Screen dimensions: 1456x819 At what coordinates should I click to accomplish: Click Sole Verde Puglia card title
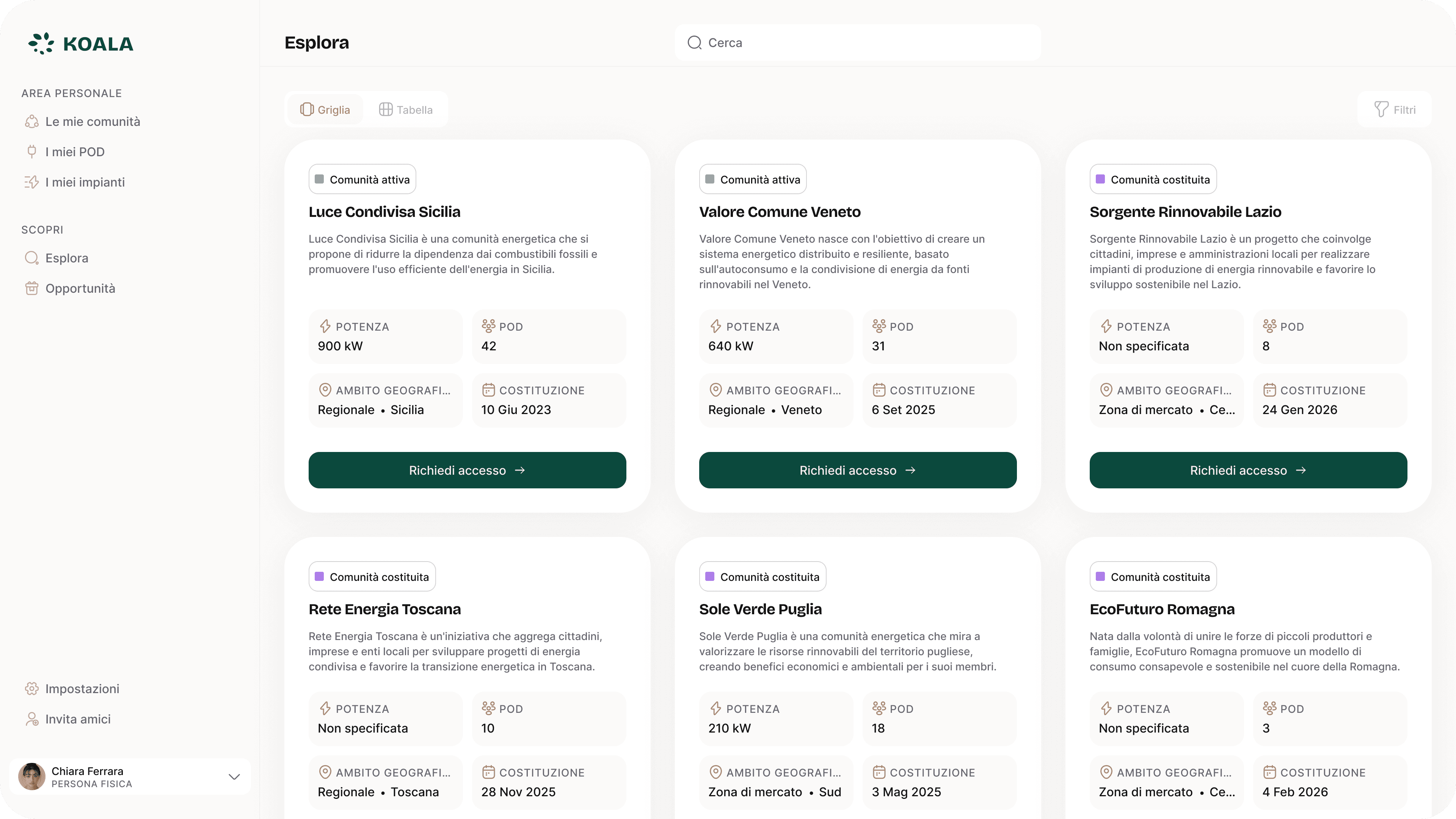click(x=760, y=609)
